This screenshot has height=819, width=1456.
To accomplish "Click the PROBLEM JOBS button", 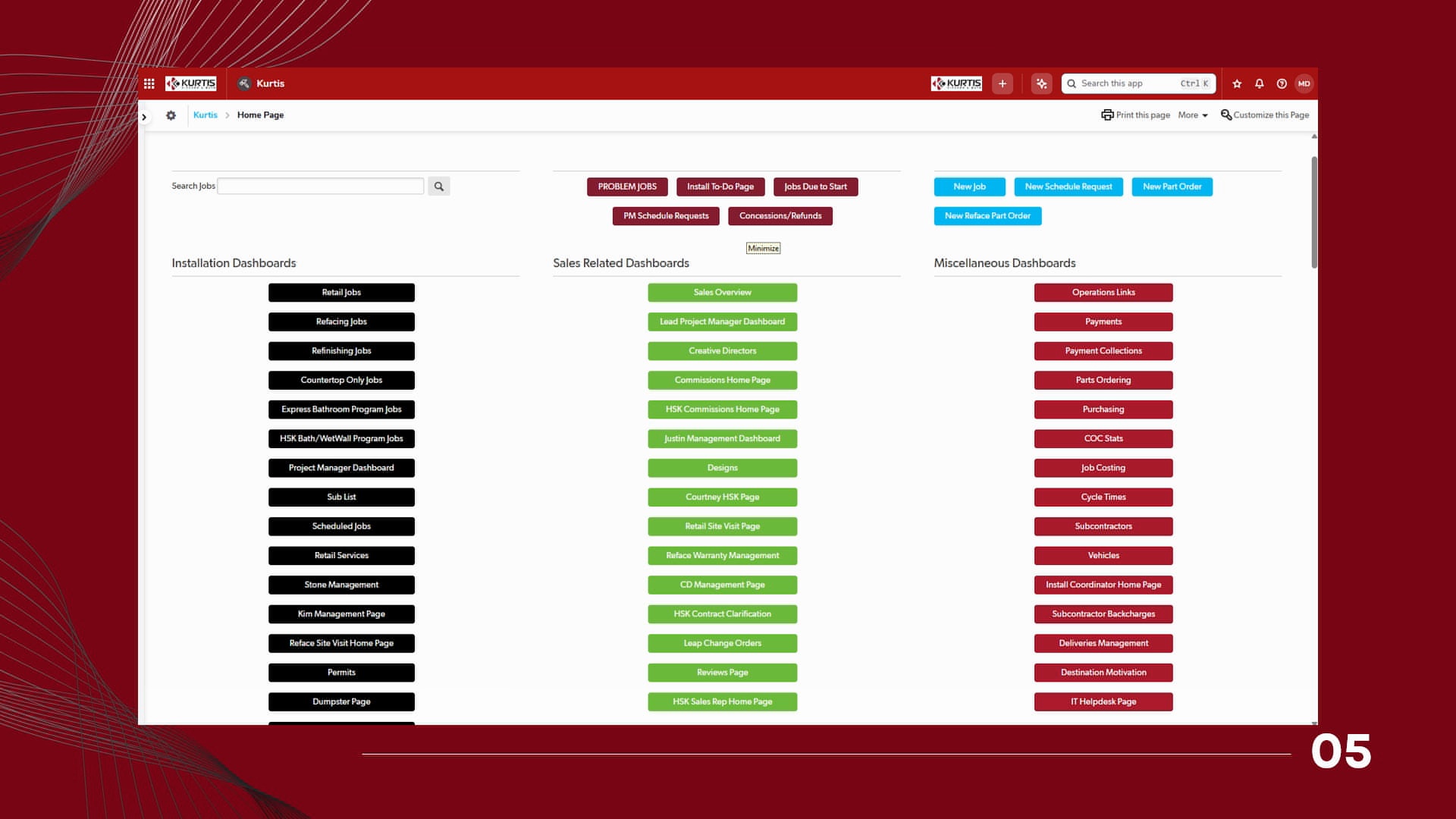I will point(627,187).
